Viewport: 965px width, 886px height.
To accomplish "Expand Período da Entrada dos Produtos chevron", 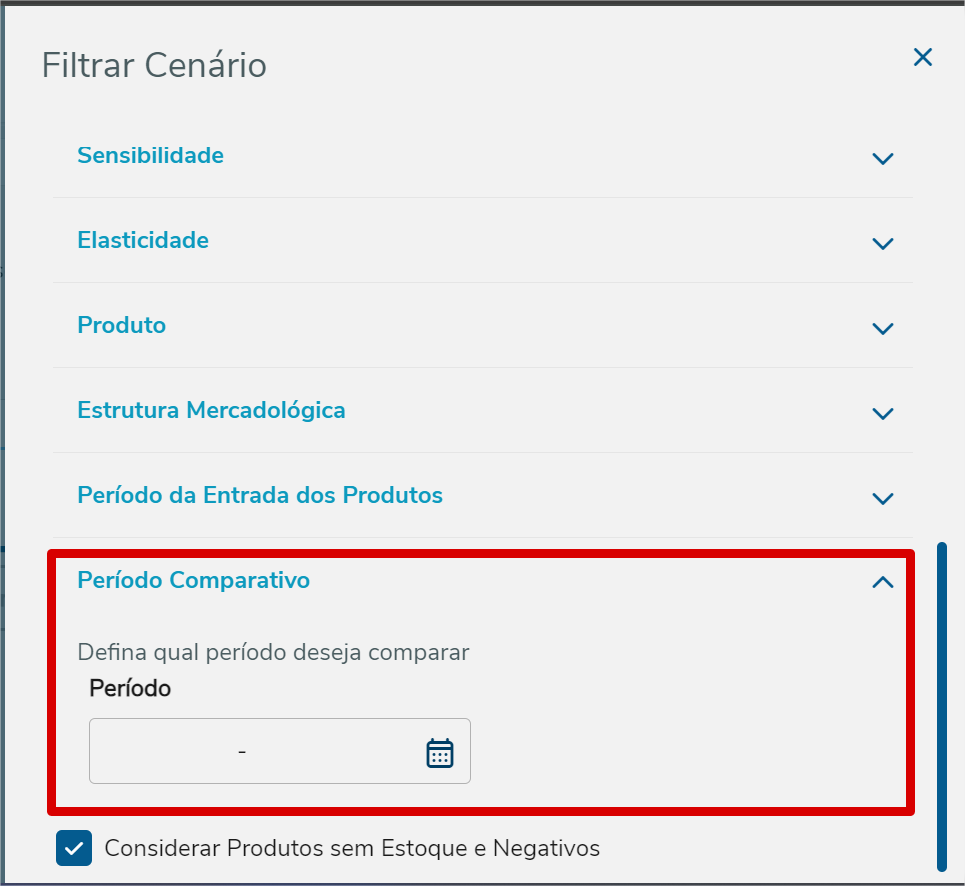I will click(882, 498).
